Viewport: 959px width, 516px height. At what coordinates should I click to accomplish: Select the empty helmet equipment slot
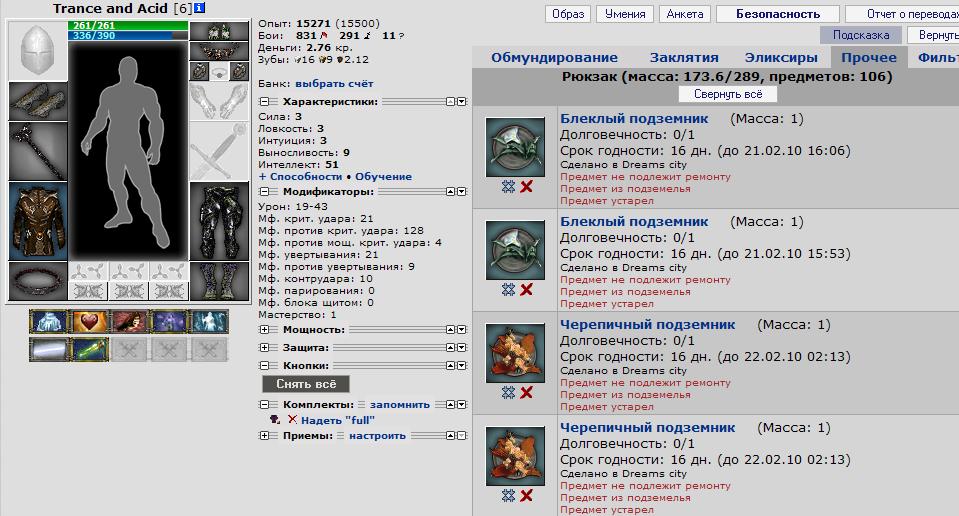pos(38,51)
